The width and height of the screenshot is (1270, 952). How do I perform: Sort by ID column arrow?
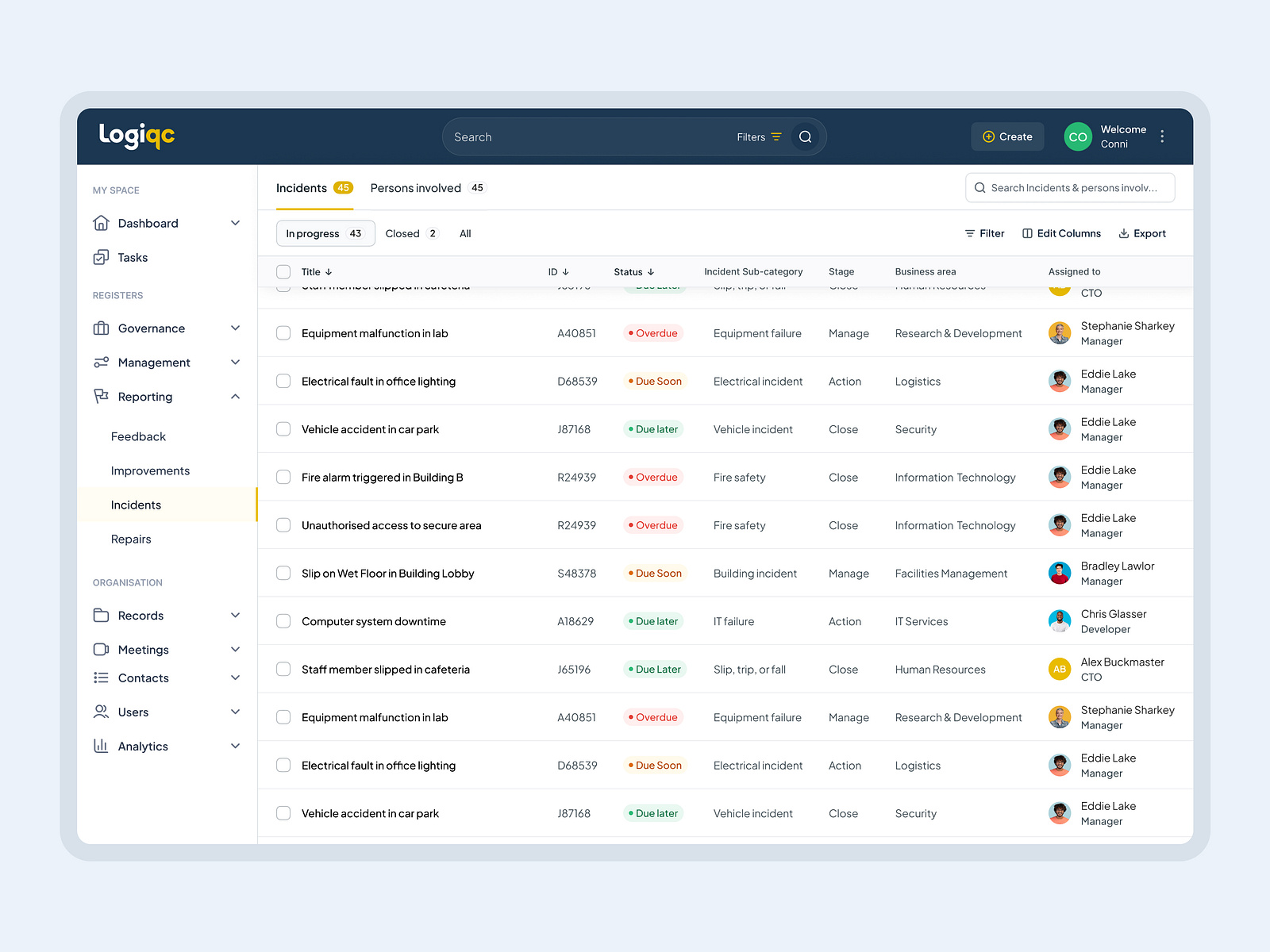point(565,272)
